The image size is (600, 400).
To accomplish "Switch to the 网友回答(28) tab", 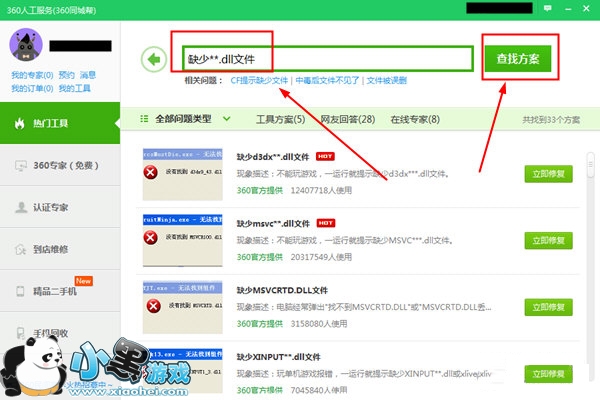I will click(347, 119).
